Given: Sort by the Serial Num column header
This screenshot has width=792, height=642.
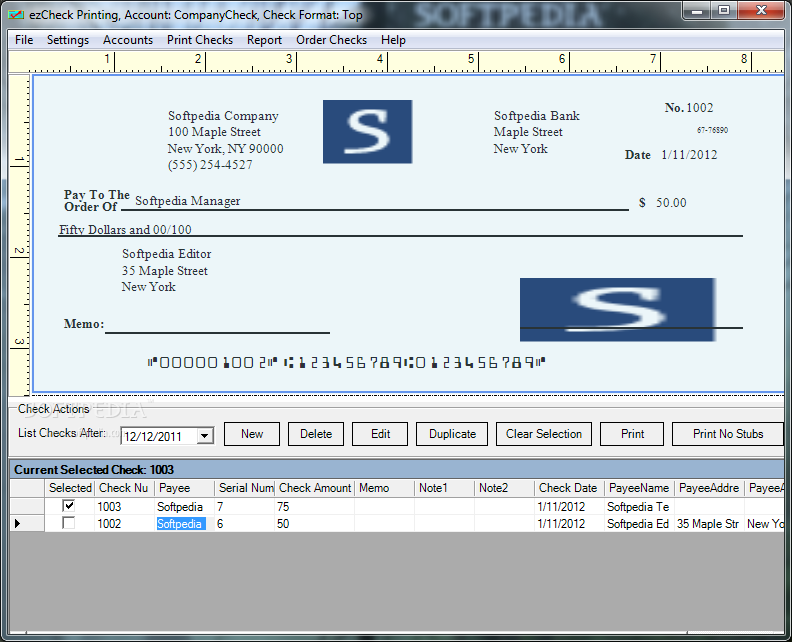Looking at the screenshot, I should pyautogui.click(x=244, y=488).
